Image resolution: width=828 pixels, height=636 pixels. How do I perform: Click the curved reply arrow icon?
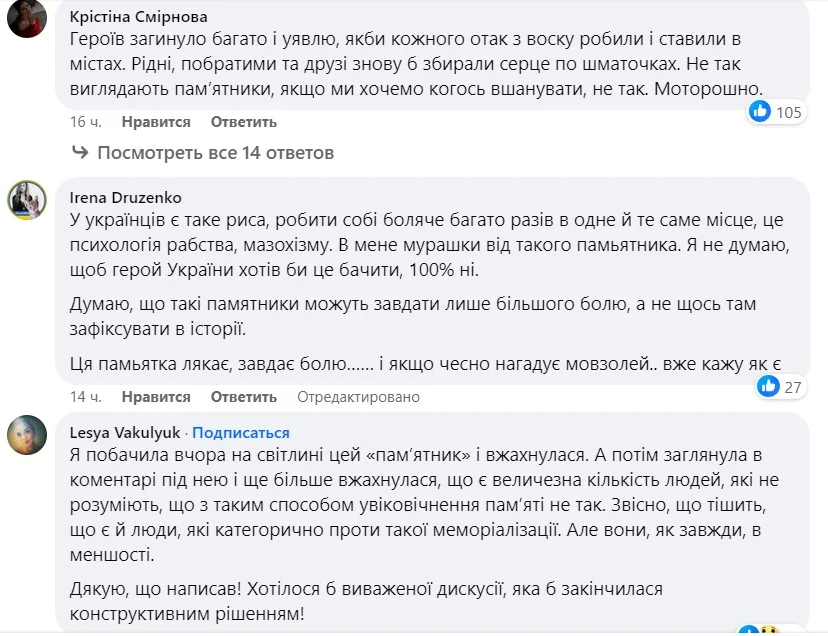point(81,153)
